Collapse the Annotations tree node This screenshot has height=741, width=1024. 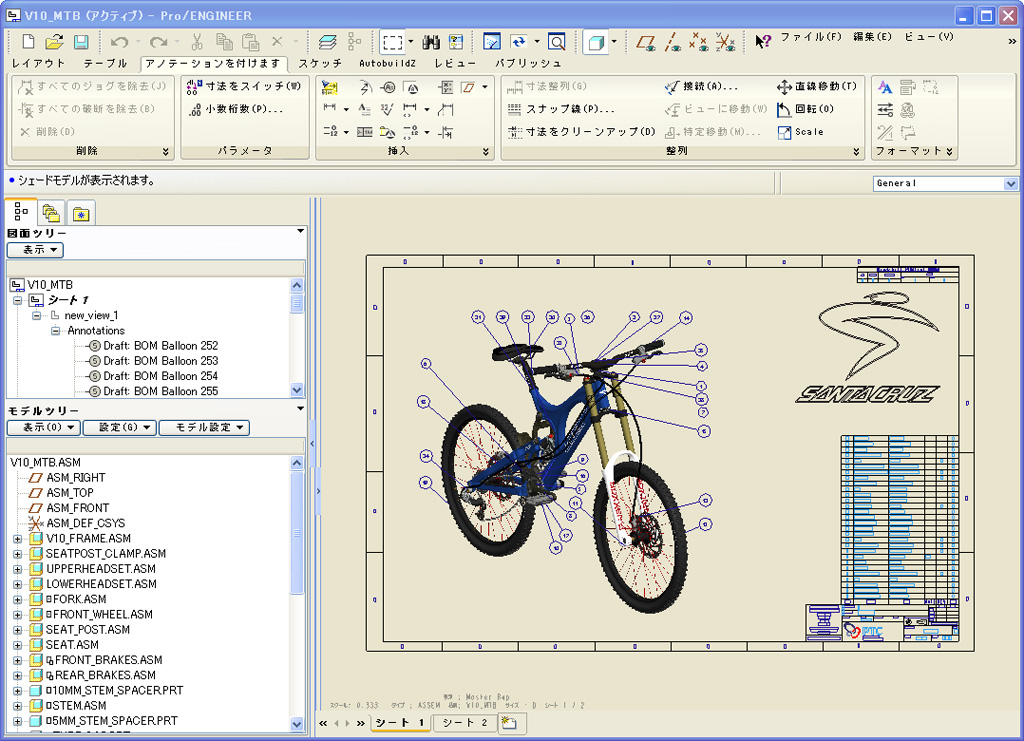(56, 330)
